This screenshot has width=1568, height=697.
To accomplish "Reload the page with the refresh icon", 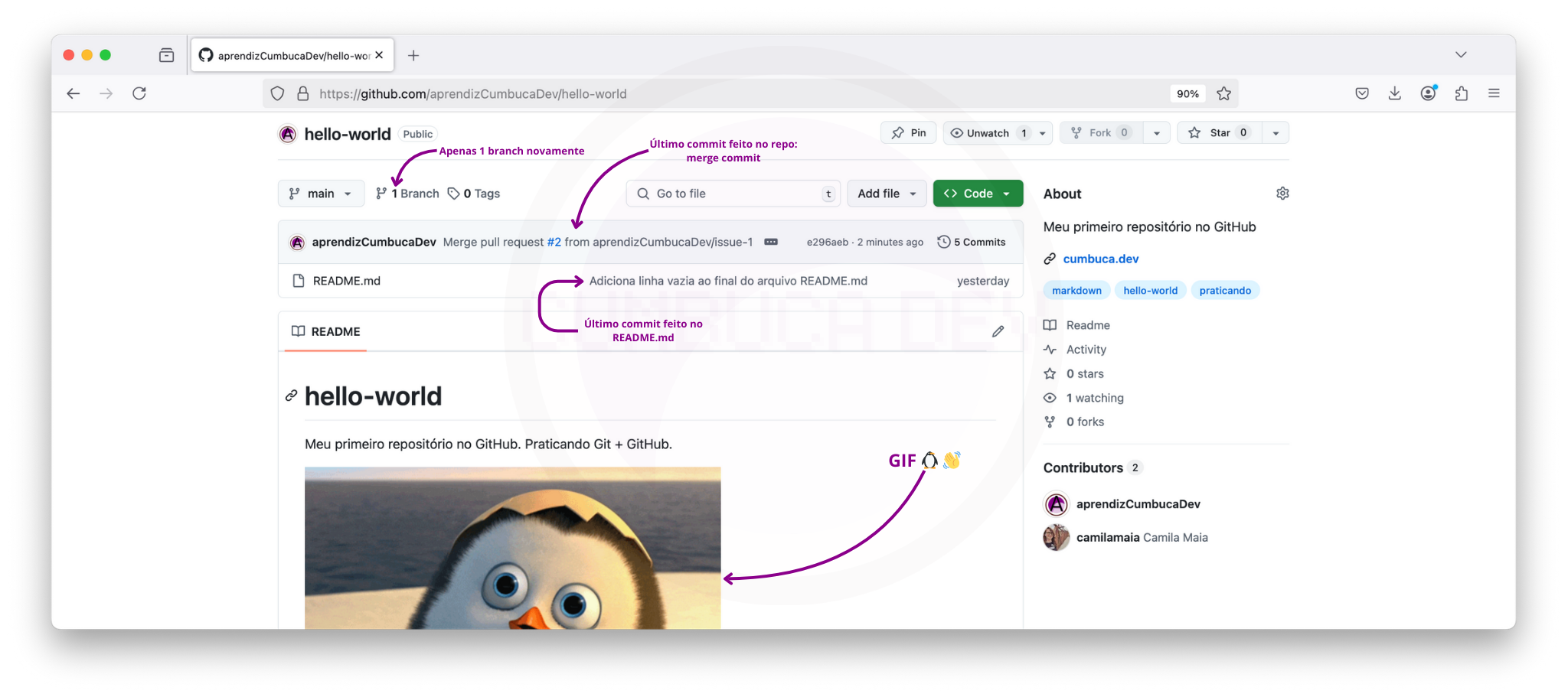I will (x=139, y=93).
